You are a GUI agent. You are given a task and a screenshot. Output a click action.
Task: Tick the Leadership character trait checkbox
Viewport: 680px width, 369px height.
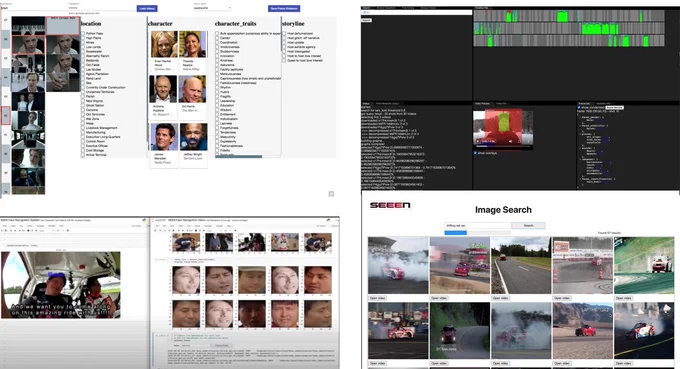click(x=217, y=101)
